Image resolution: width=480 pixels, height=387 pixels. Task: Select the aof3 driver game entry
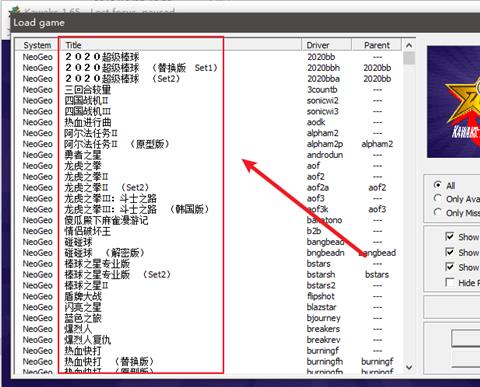coord(209,198)
